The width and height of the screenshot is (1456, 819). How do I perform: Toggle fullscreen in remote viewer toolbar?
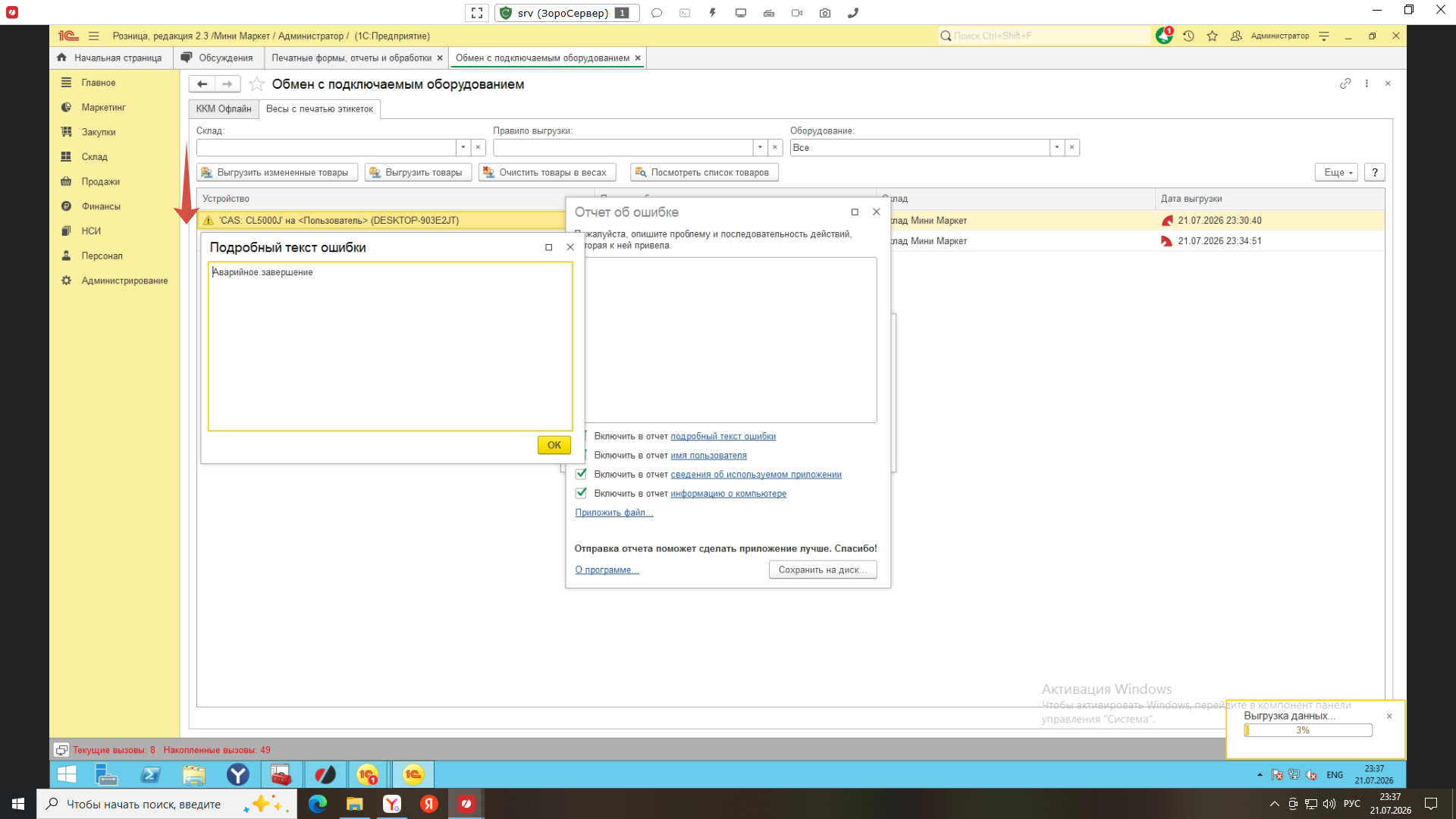coord(477,13)
